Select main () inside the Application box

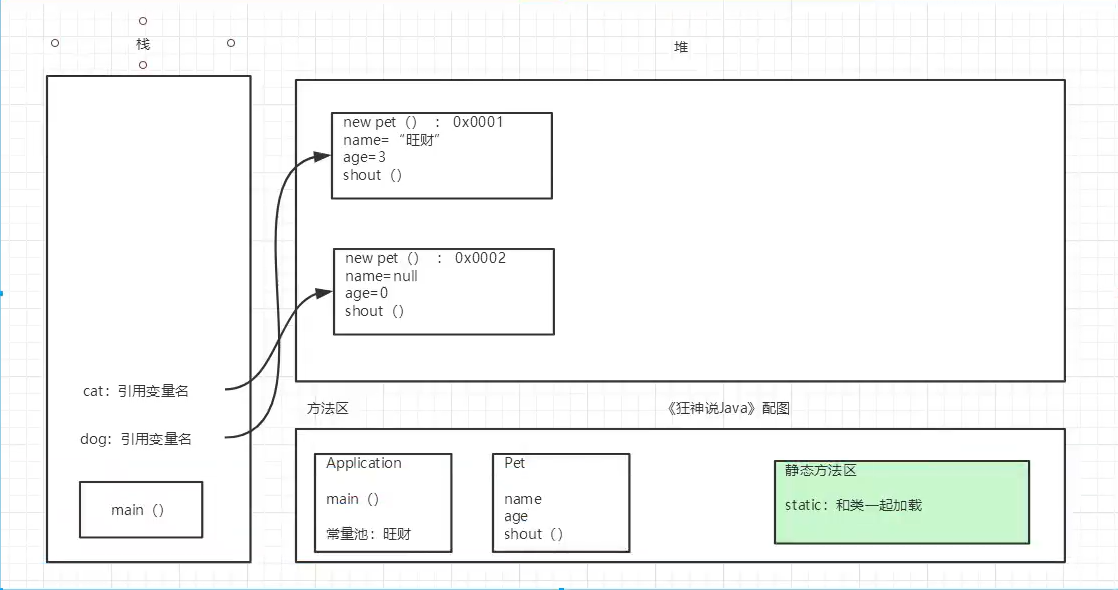pos(352,499)
